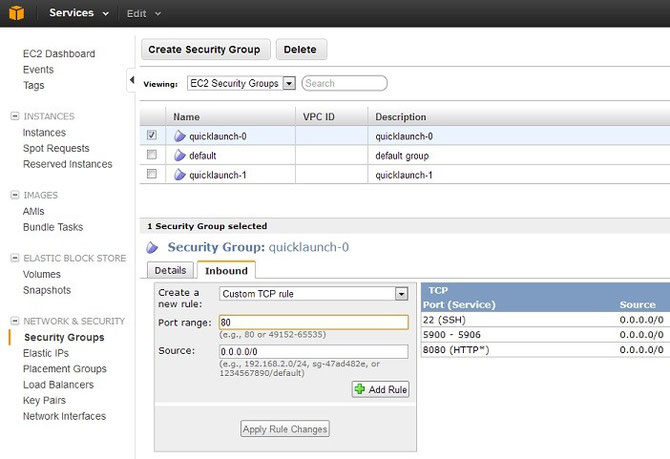This screenshot has height=459, width=670.
Task: Collapse the IMAGES section
Action: coord(15,195)
